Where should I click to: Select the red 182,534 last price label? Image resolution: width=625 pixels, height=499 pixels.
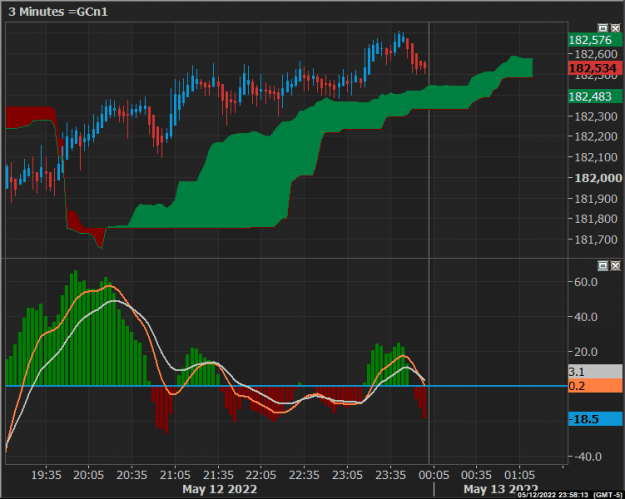pos(595,68)
